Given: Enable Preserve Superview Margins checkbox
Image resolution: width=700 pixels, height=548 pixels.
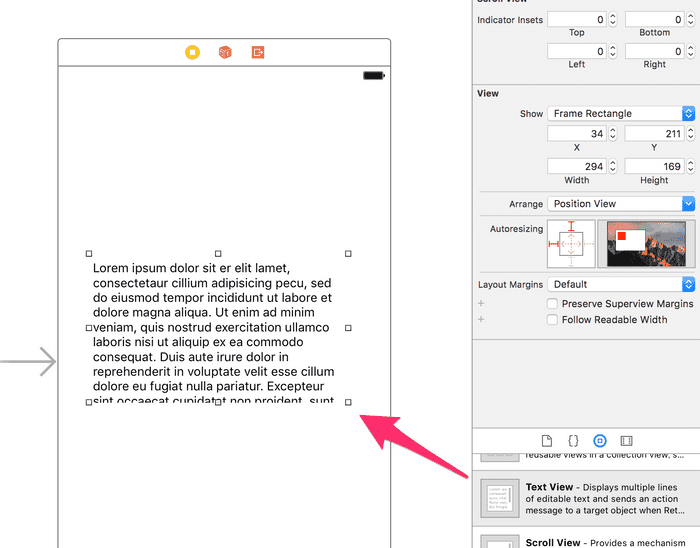Looking at the screenshot, I should (x=552, y=303).
